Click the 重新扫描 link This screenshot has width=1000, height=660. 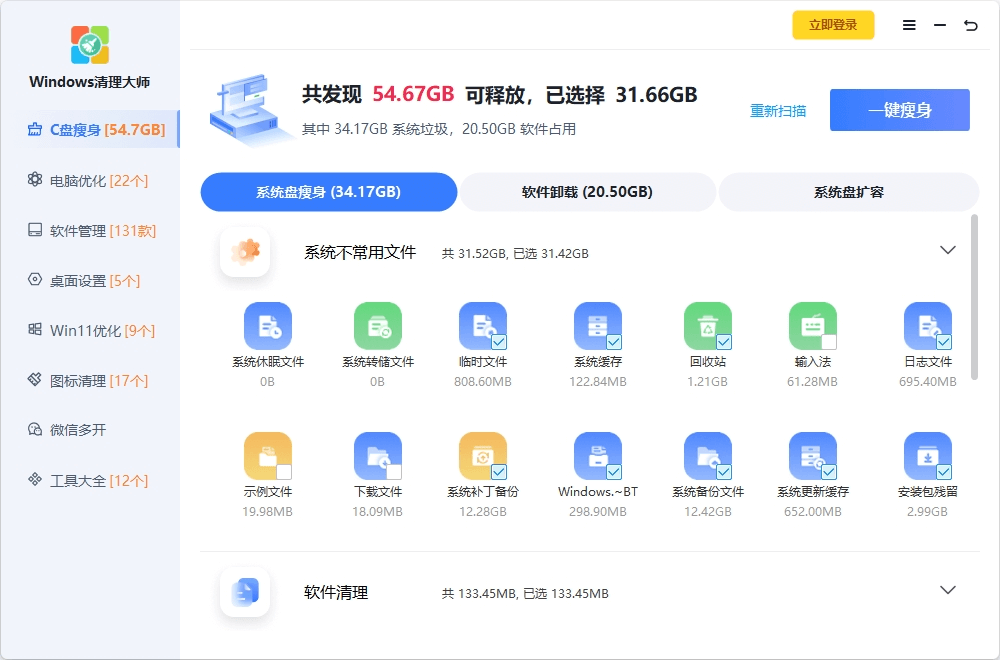[778, 111]
